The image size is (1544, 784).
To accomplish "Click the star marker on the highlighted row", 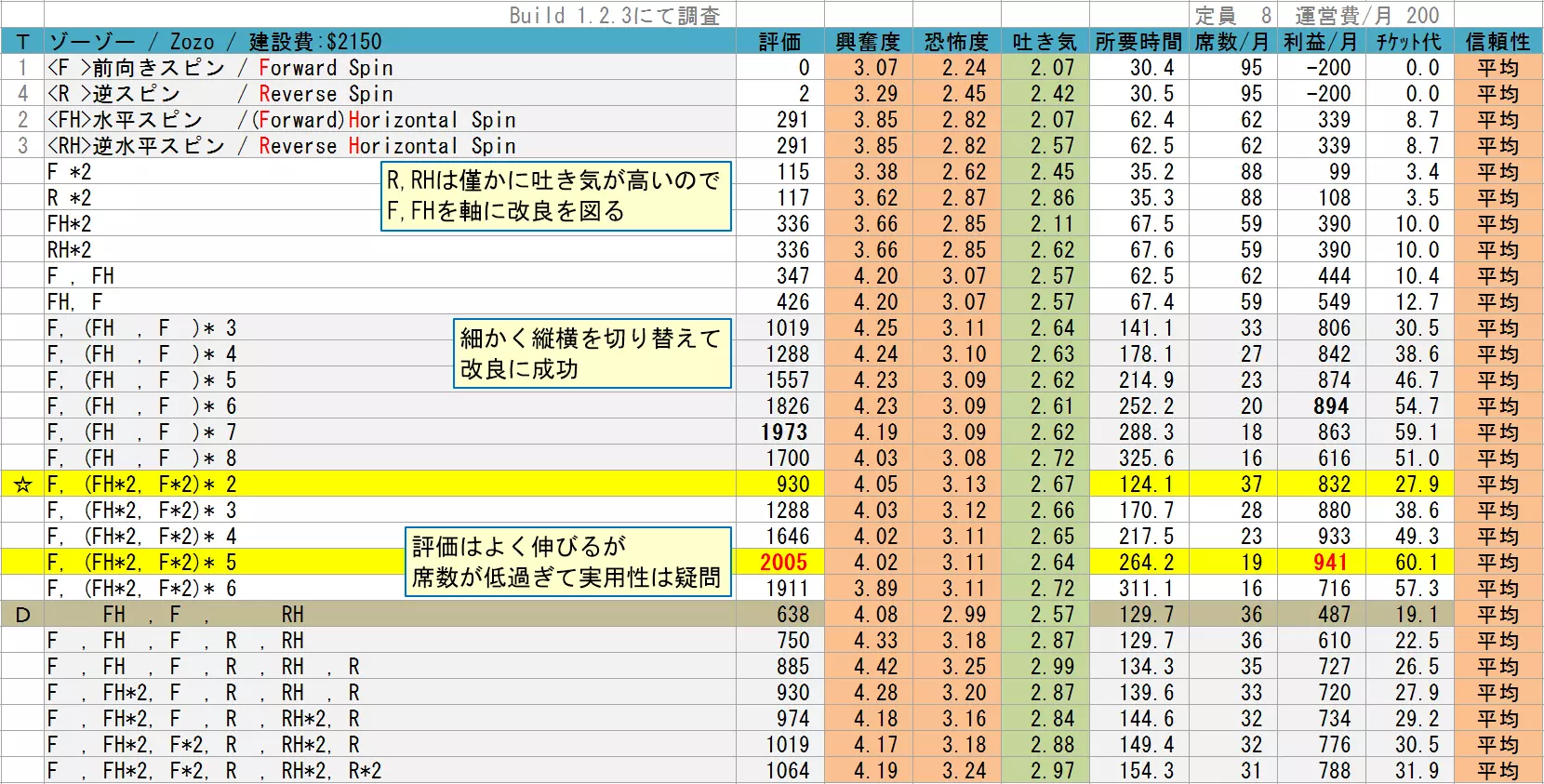I will [x=22, y=485].
